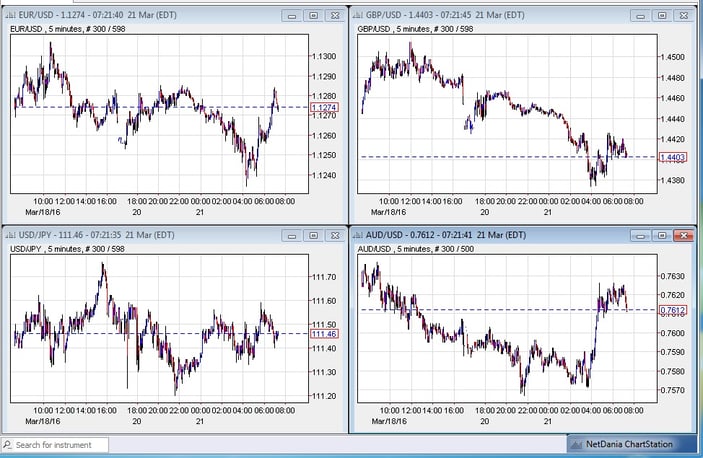The width and height of the screenshot is (703, 458).
Task: Maximize the GBP/USD chart window
Action: 662,16
